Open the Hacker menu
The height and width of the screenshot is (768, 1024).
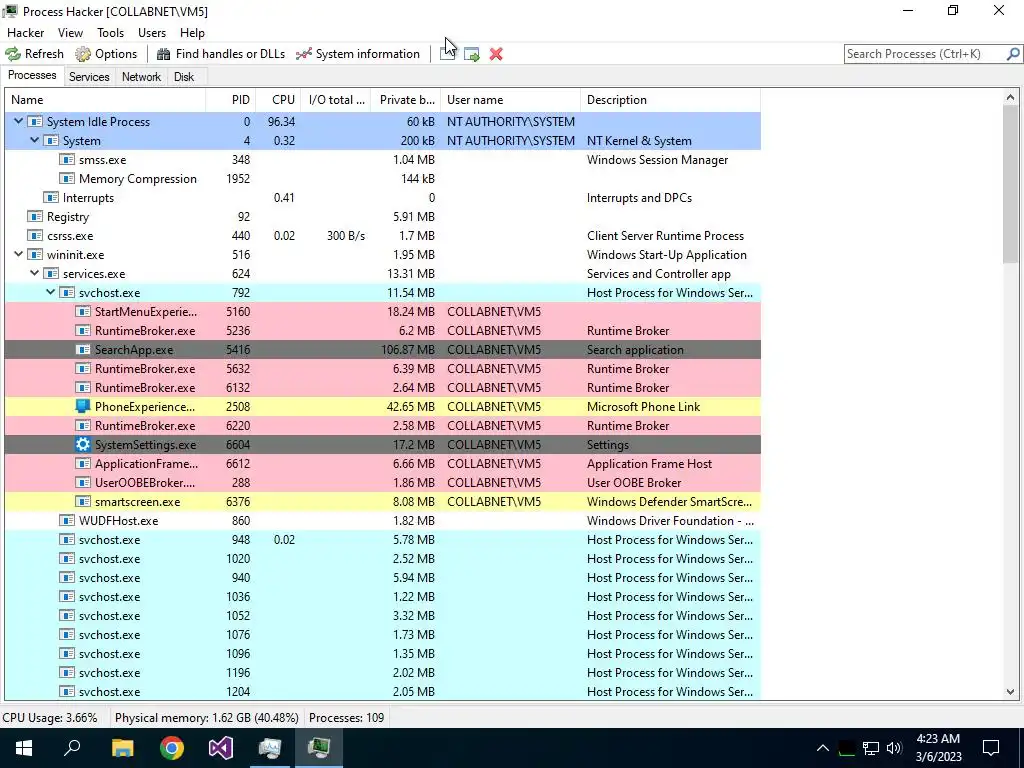pos(25,33)
